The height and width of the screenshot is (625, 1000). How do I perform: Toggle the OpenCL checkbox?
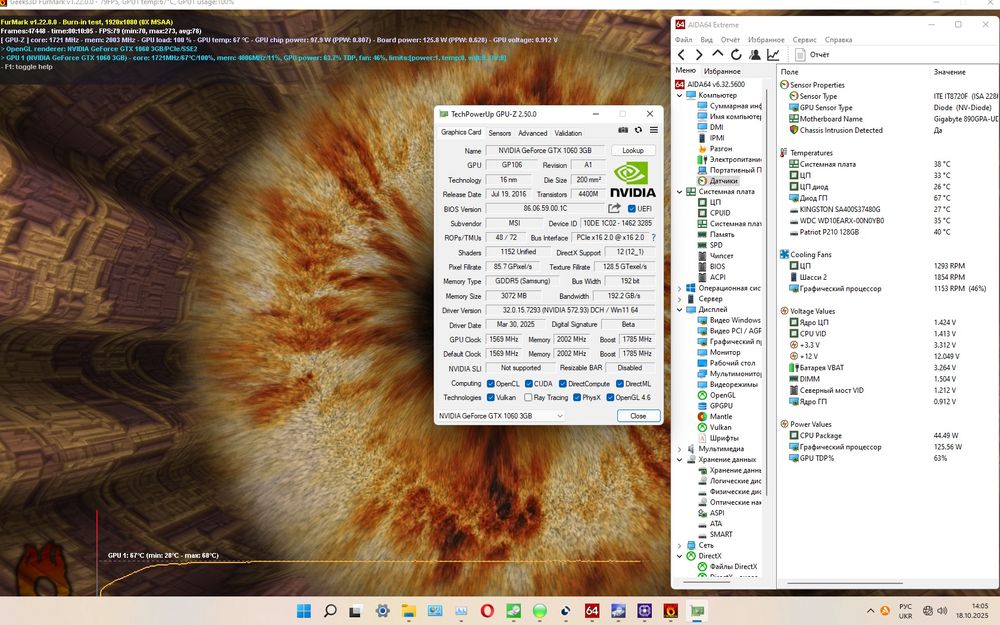point(490,383)
